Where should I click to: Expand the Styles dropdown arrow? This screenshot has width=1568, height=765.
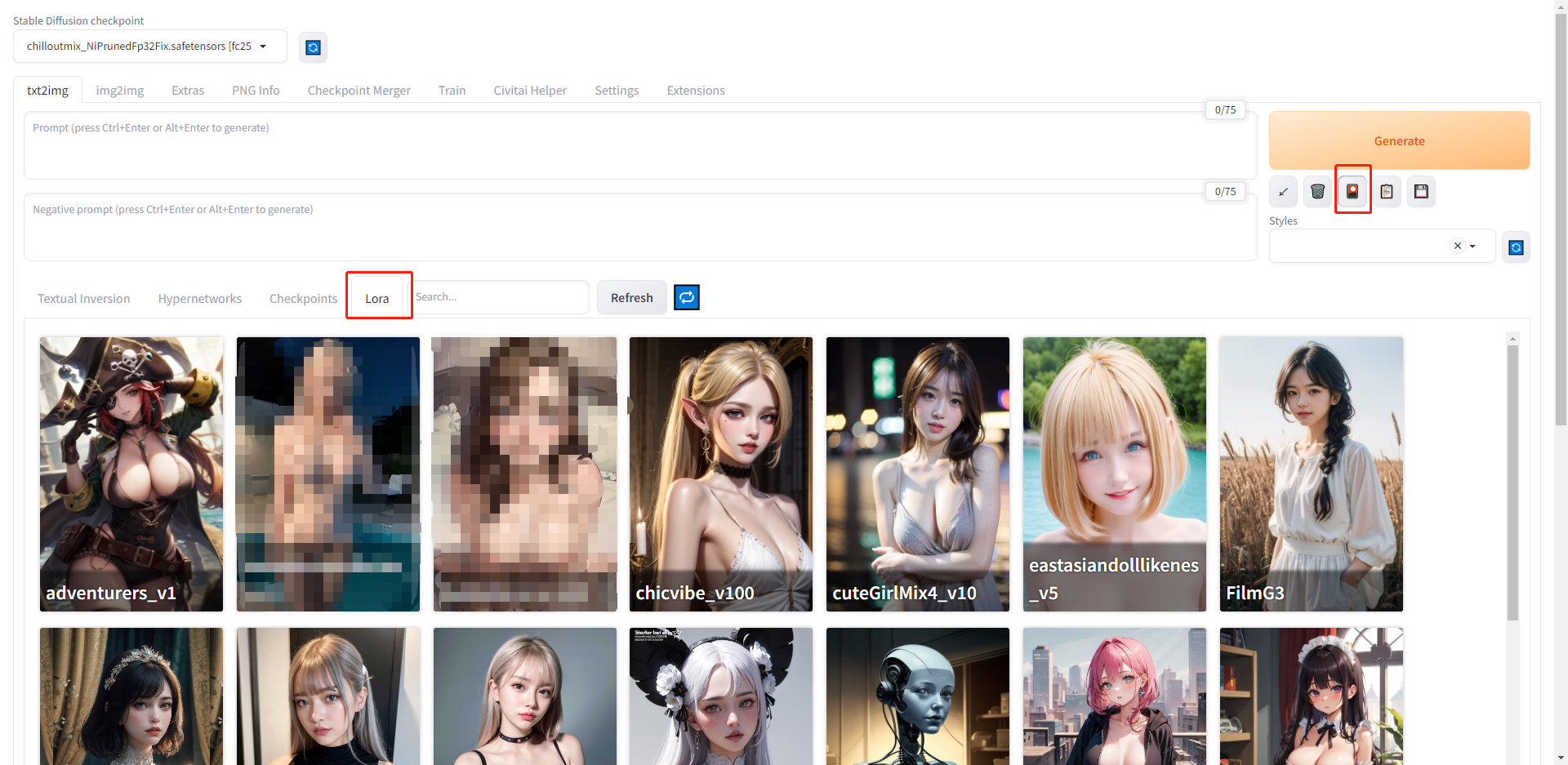1472,246
